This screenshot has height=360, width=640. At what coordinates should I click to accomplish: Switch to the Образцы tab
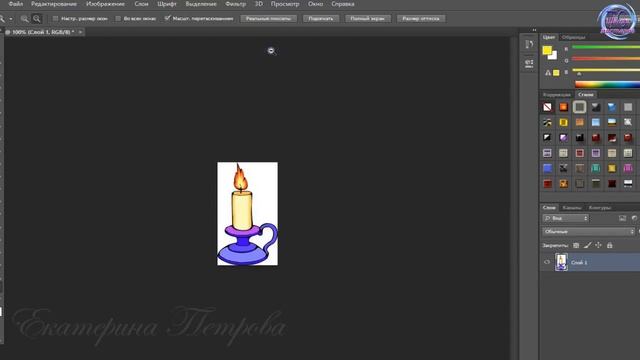(x=573, y=37)
